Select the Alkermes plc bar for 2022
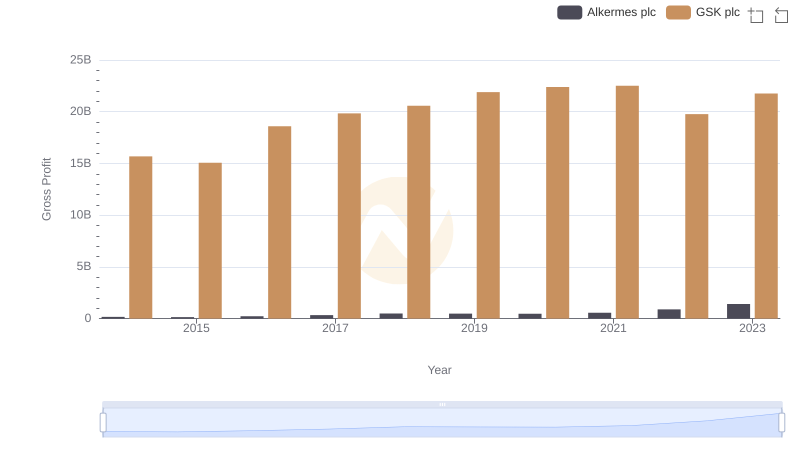This screenshot has height=461, width=800. click(669, 314)
